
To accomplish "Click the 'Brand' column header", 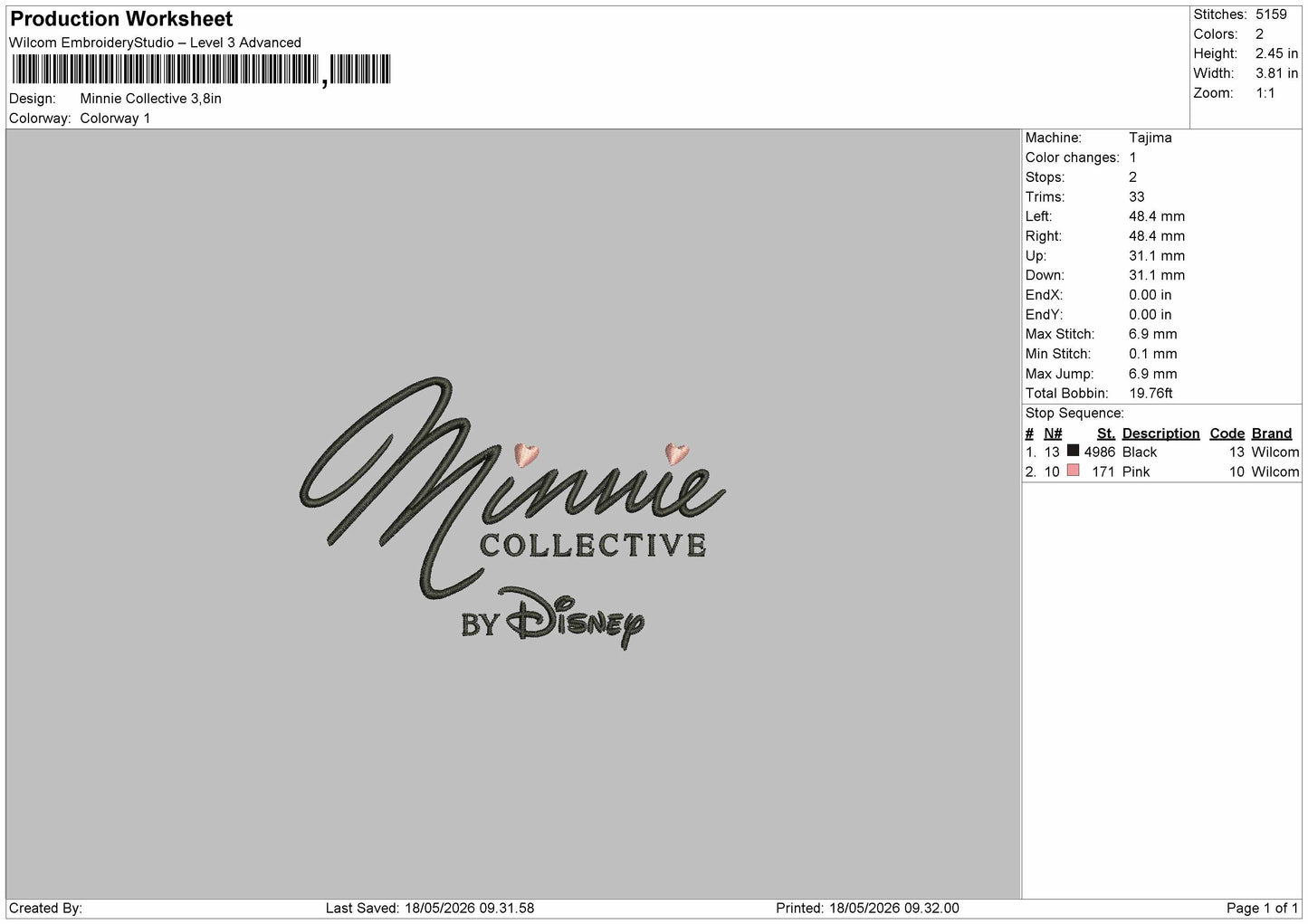I will point(1271,433).
